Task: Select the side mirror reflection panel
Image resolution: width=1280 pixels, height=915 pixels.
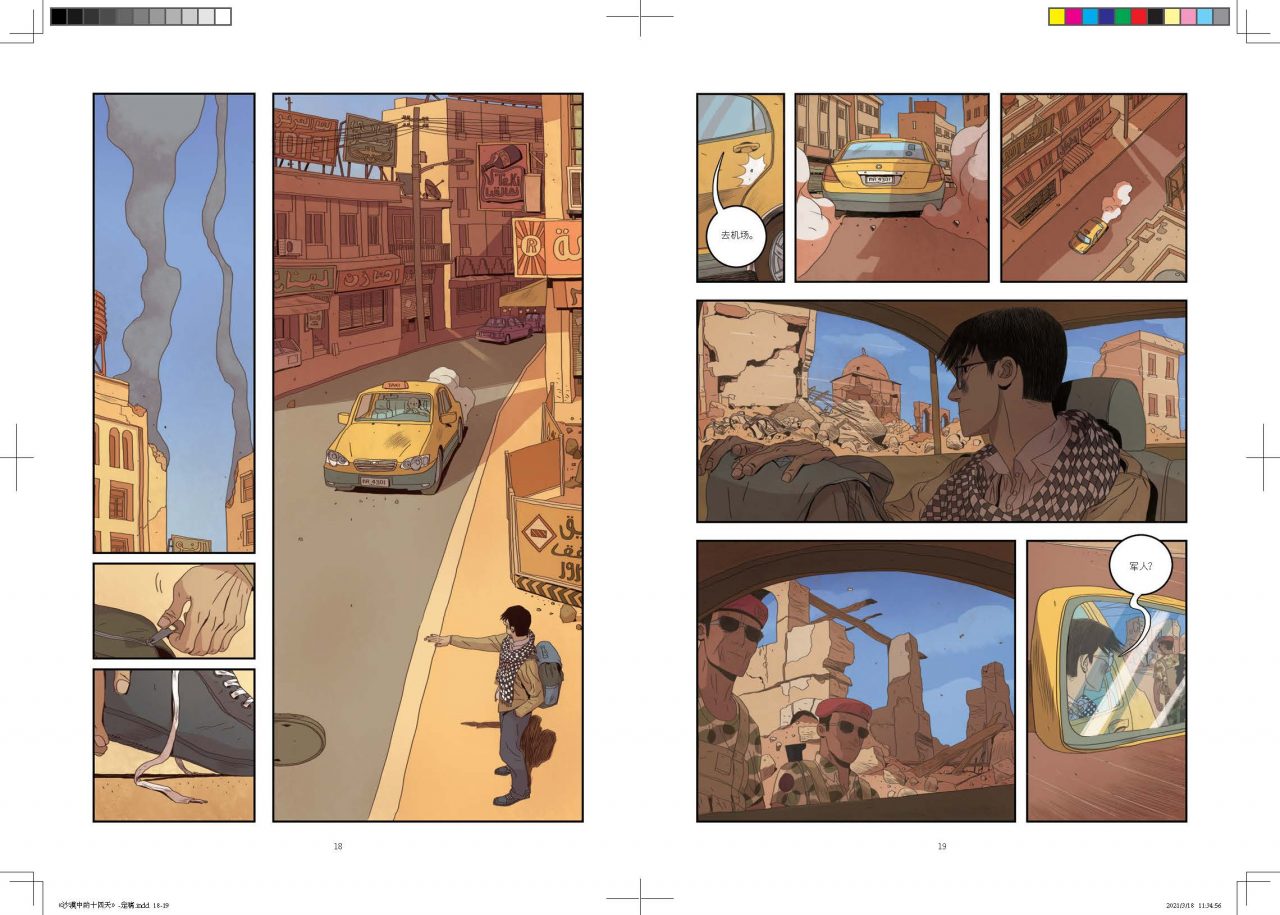Action: click(1107, 681)
